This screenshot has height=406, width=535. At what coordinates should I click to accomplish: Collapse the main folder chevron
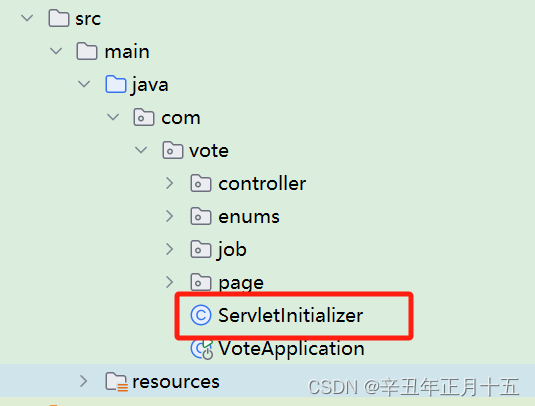tap(56, 51)
